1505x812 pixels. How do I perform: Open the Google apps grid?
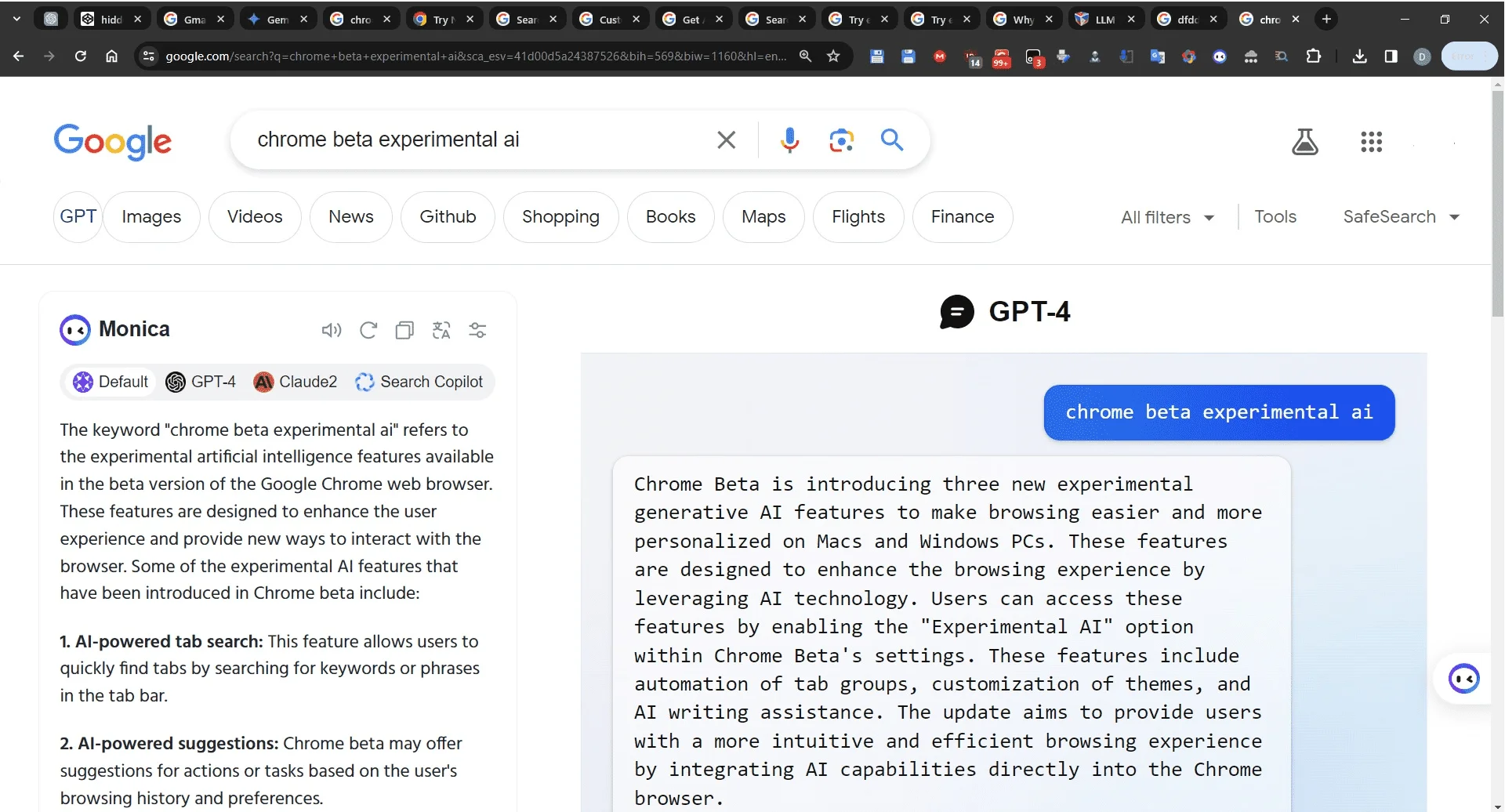[1371, 142]
